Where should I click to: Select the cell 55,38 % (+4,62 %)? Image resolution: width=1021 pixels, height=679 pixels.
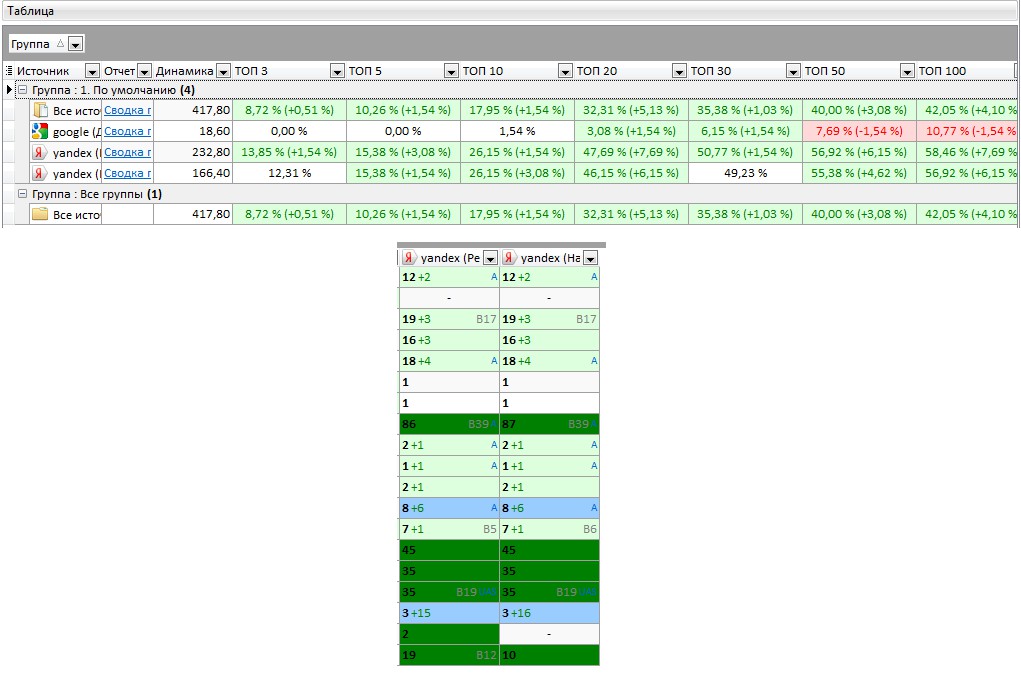coord(859,173)
